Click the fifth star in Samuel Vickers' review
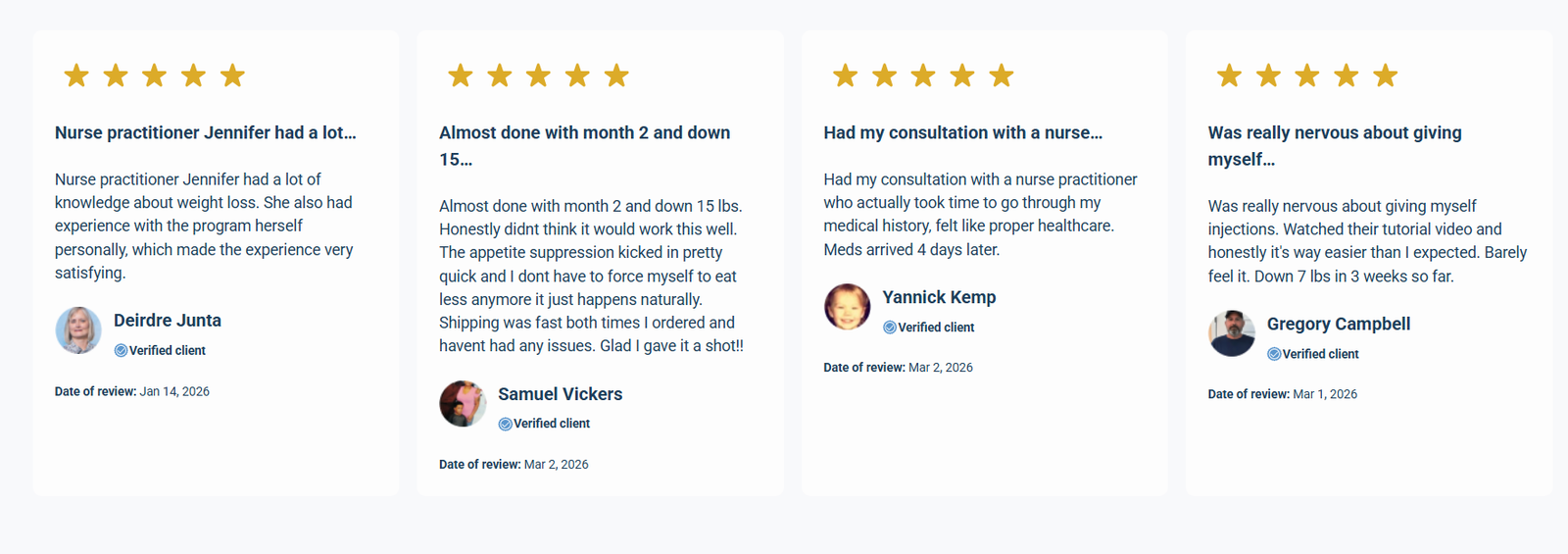The image size is (1568, 554). click(x=616, y=76)
